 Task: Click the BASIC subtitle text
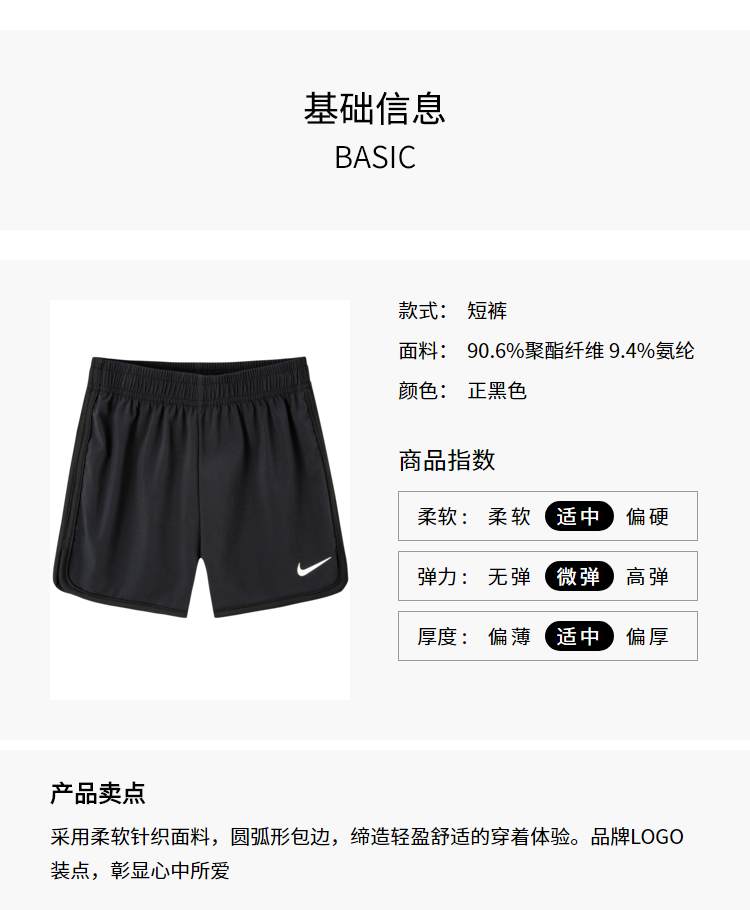click(375, 157)
